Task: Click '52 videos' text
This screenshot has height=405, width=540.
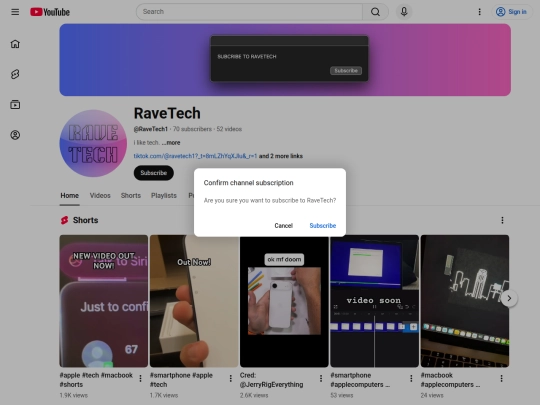Action: click(x=229, y=129)
